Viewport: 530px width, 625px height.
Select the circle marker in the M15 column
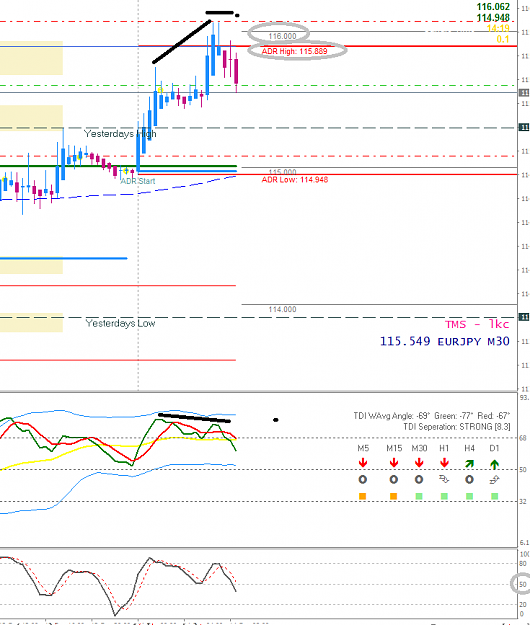click(x=394, y=480)
